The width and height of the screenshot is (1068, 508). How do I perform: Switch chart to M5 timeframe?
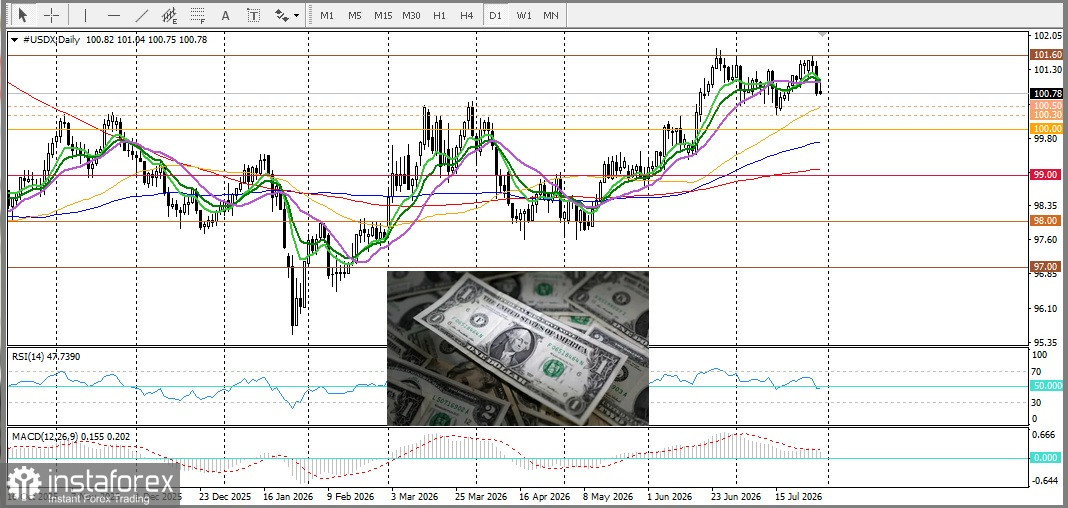coord(354,15)
